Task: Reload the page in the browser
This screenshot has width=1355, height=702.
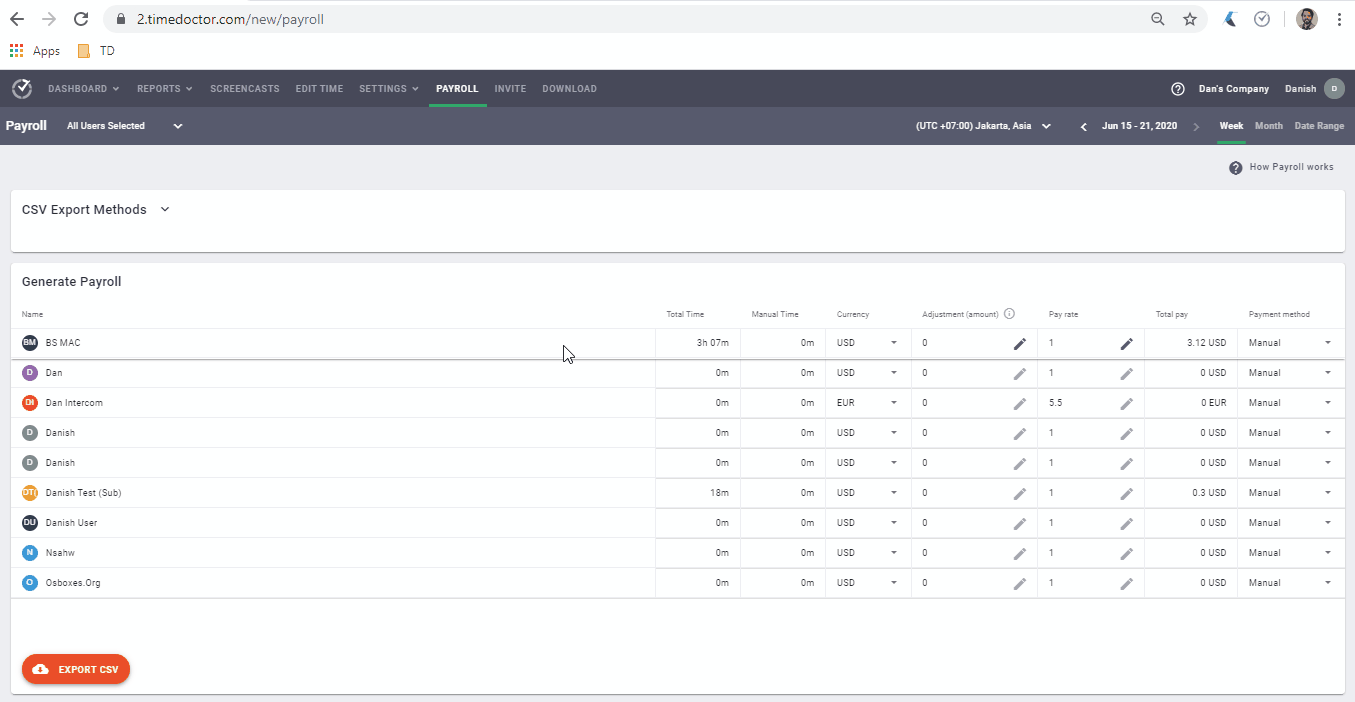Action: click(x=81, y=19)
